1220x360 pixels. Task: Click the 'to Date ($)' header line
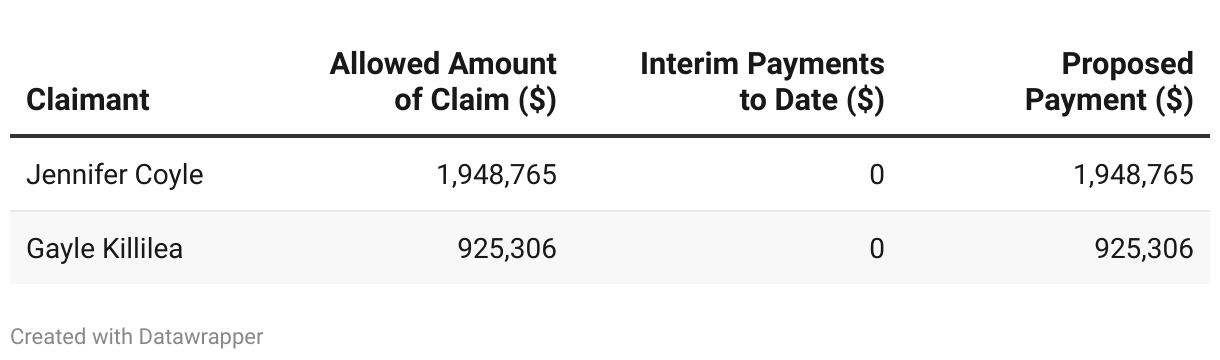(812, 100)
